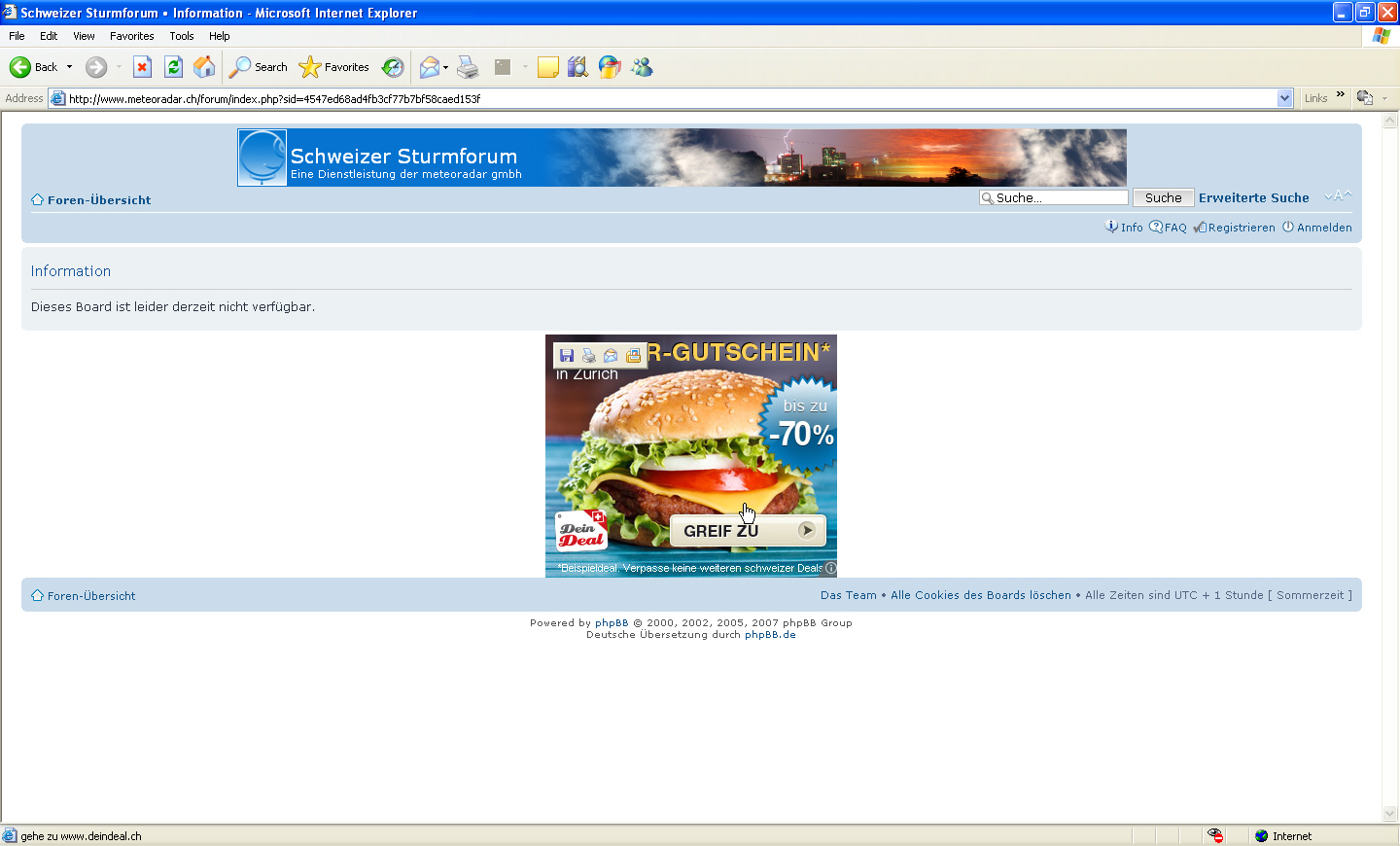Screen dimensions: 1400x846
Task: Open the History toolbar icon
Action: (393, 67)
